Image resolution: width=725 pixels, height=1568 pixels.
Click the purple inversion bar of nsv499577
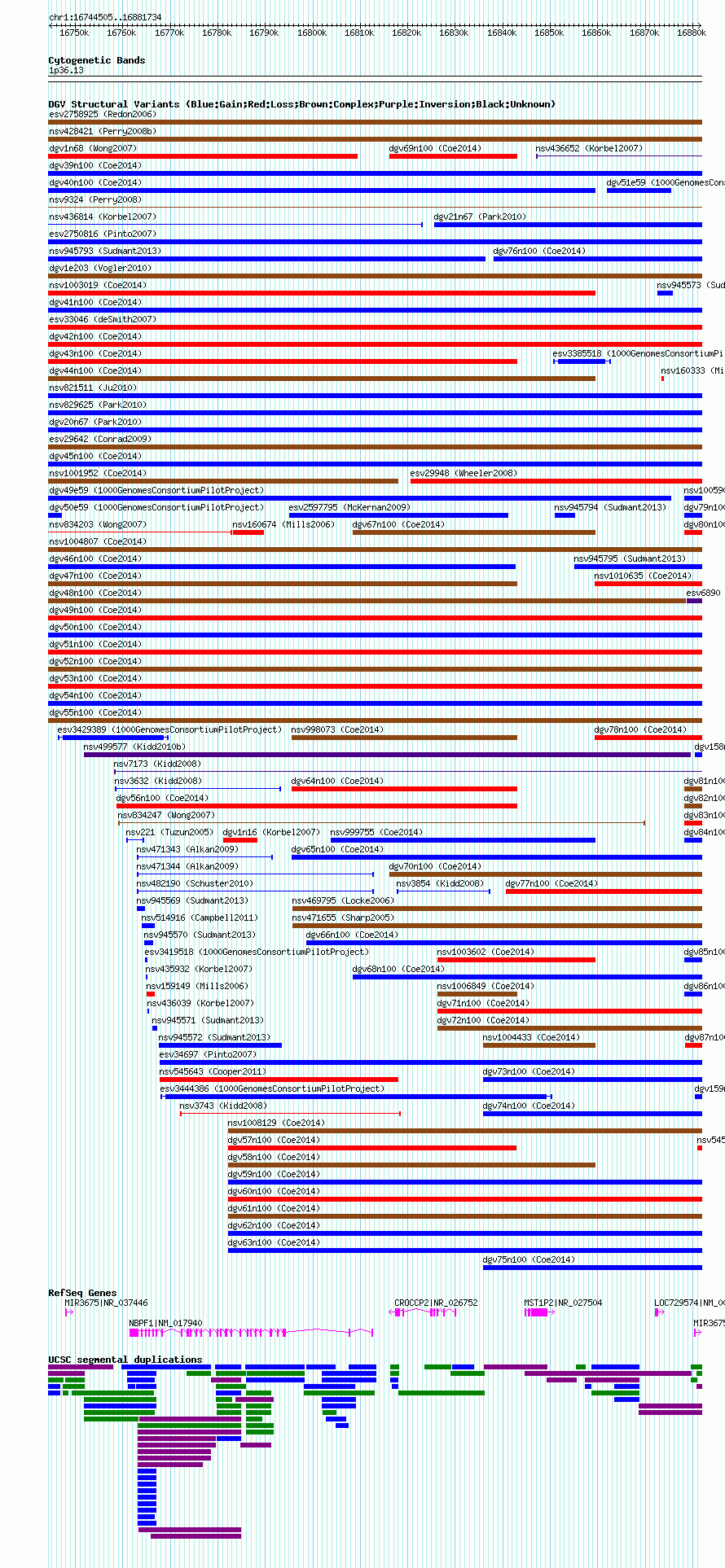click(x=387, y=755)
